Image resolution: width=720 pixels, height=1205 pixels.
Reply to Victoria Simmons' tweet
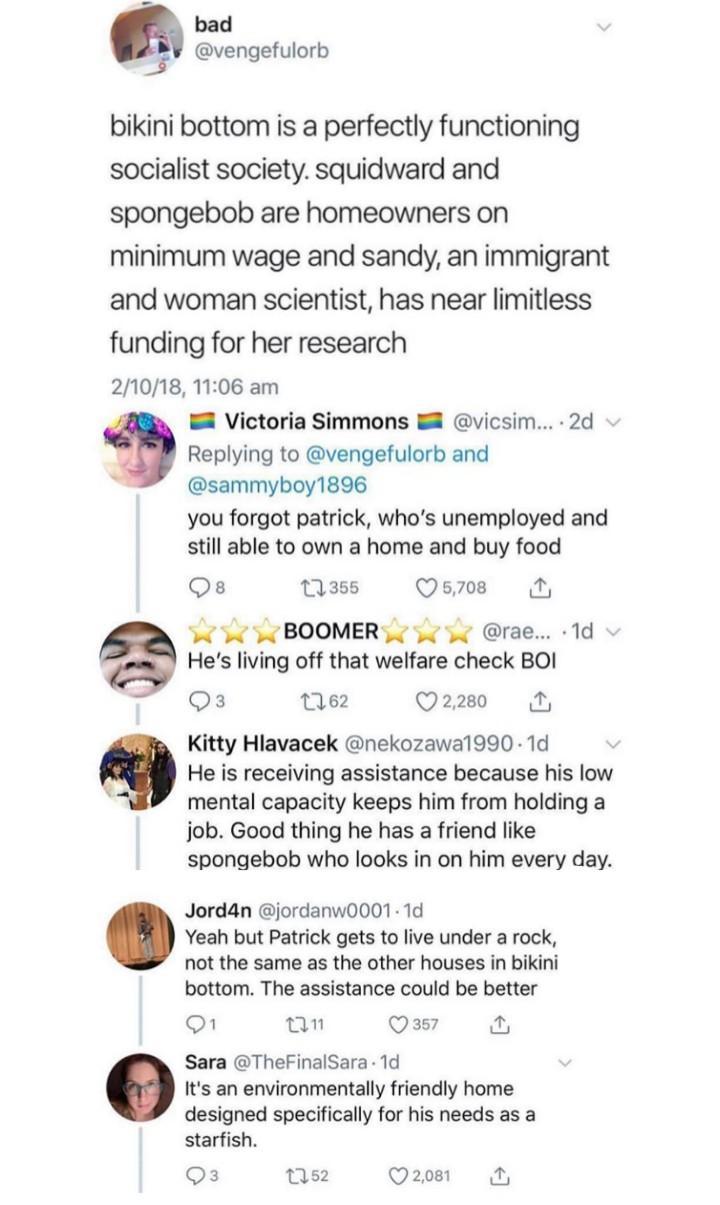200,588
